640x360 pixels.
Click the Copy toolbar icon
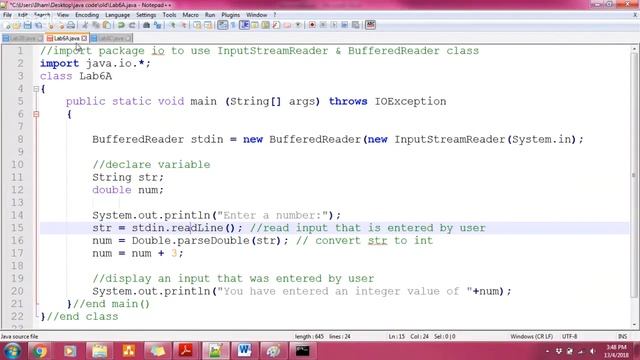96,25
